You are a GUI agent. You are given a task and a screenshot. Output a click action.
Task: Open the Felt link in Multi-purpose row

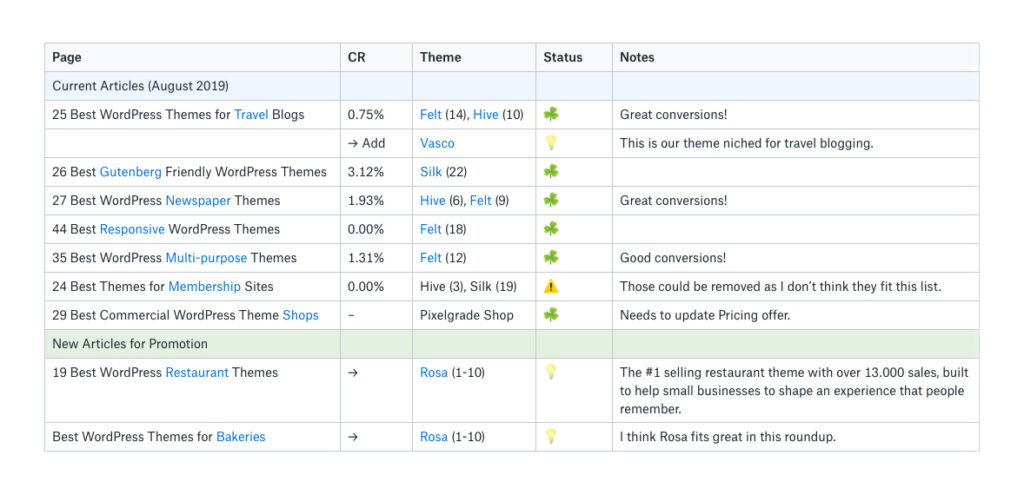pyautogui.click(x=431, y=258)
